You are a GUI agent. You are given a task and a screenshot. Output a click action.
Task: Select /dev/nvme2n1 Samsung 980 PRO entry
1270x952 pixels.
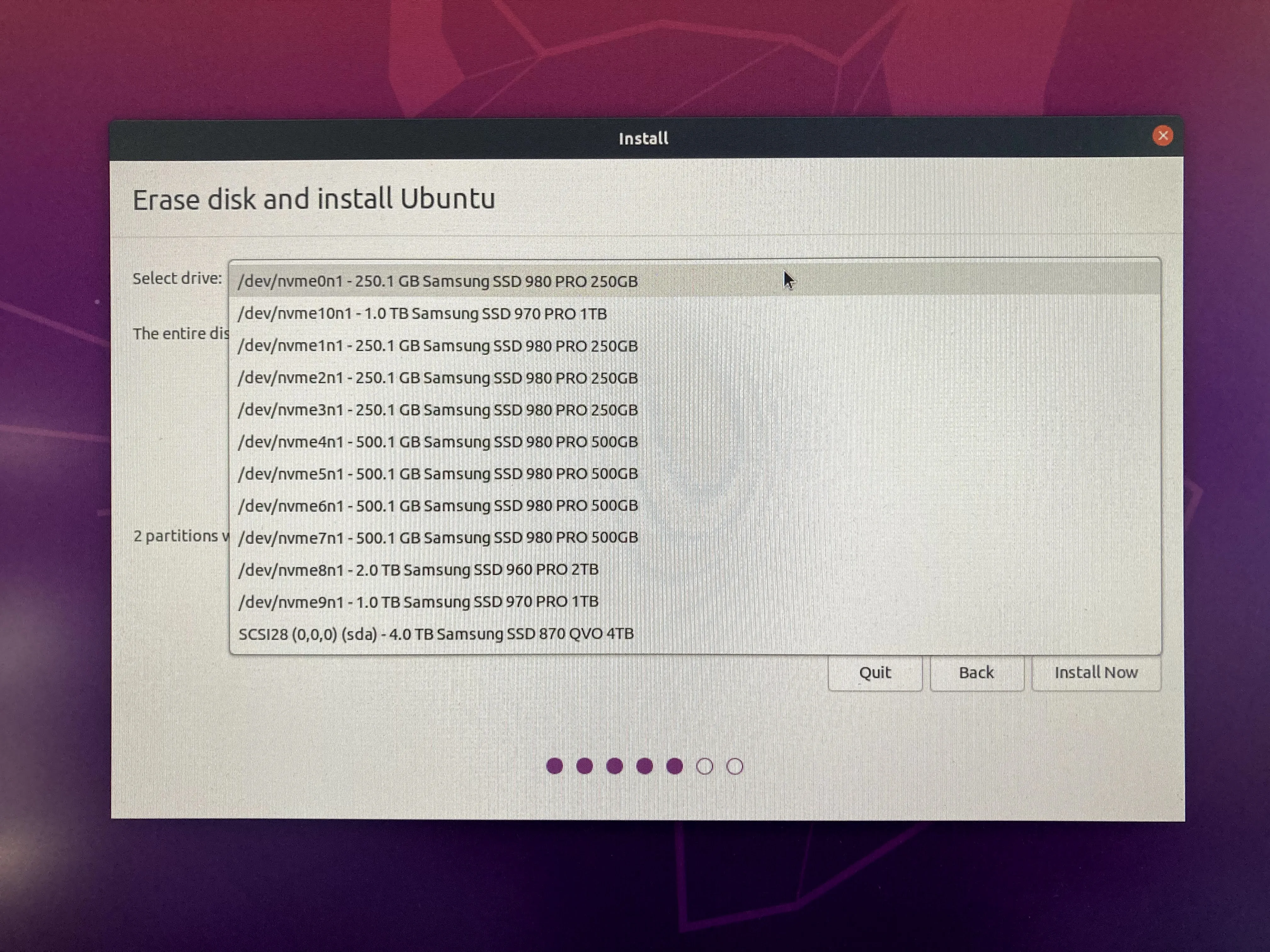coord(438,378)
